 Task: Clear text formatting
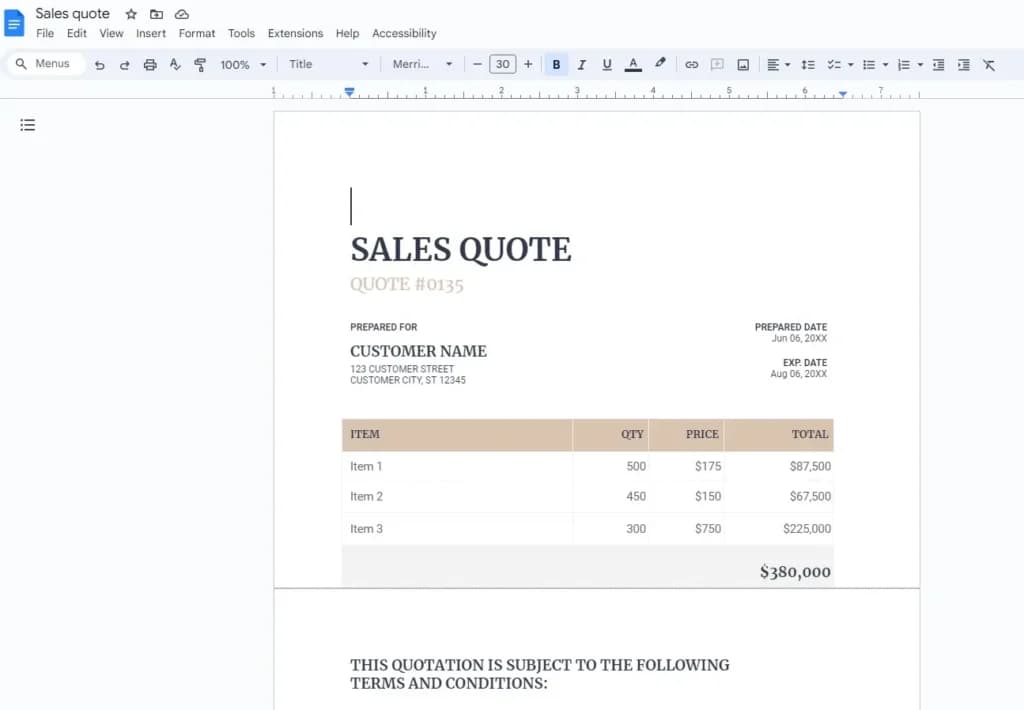pos(989,65)
